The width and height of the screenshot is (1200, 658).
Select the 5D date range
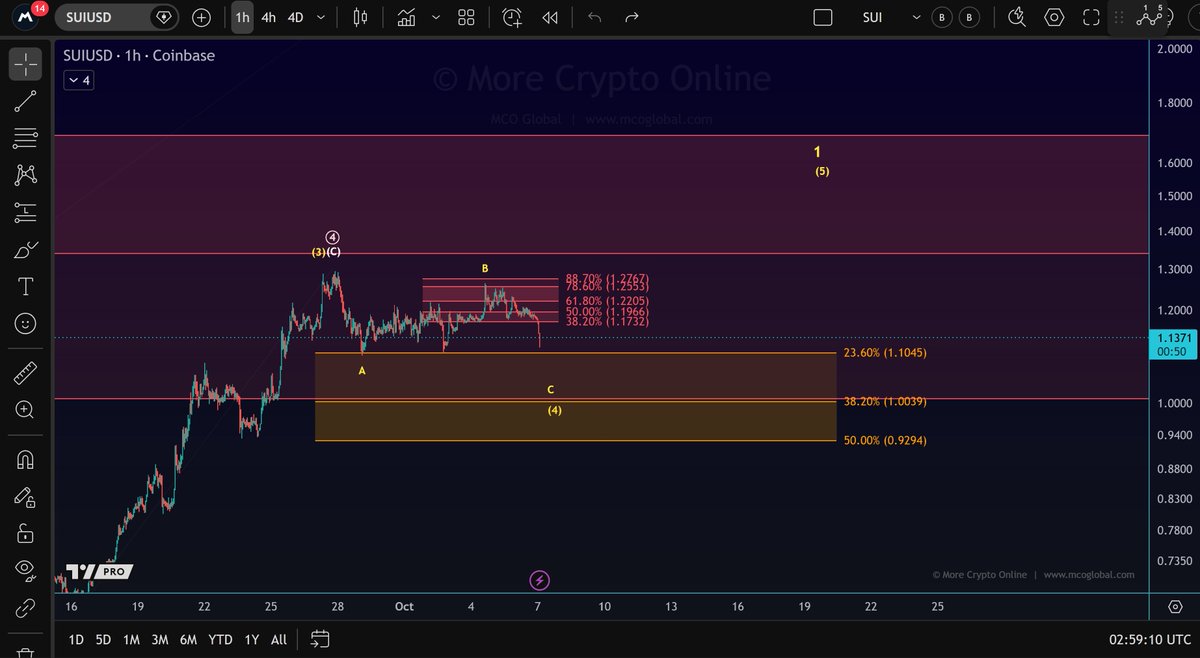103,639
